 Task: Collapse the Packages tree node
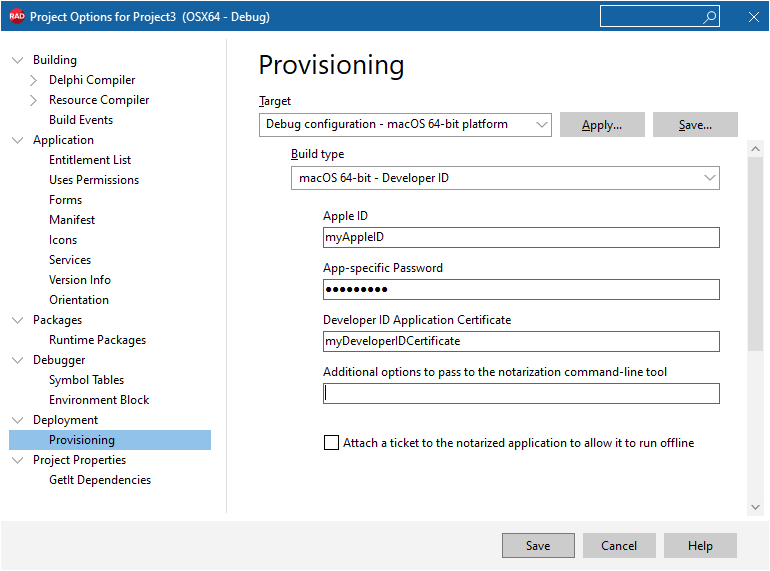coord(18,320)
